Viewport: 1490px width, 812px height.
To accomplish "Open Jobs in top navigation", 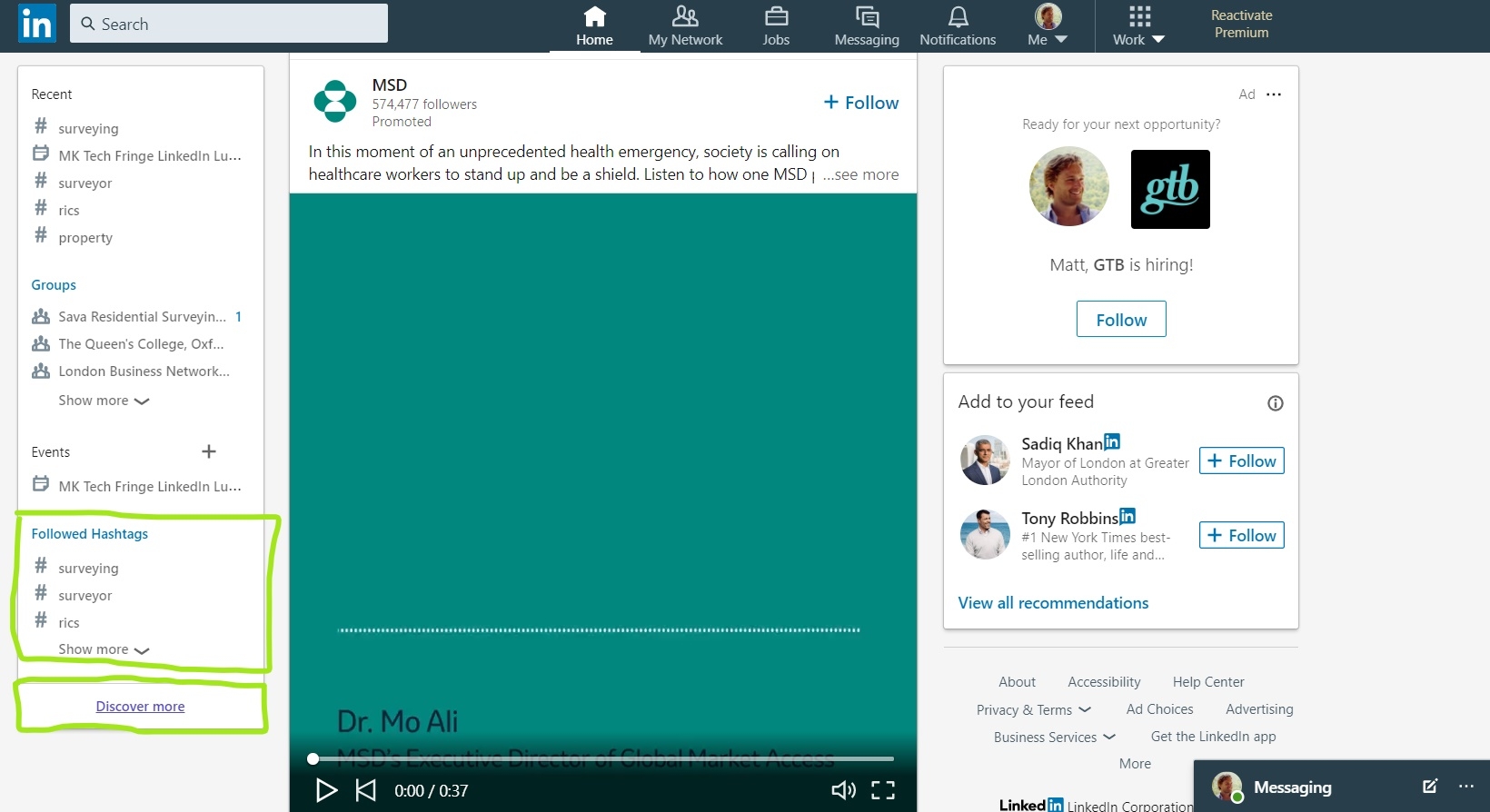I will coord(776,26).
